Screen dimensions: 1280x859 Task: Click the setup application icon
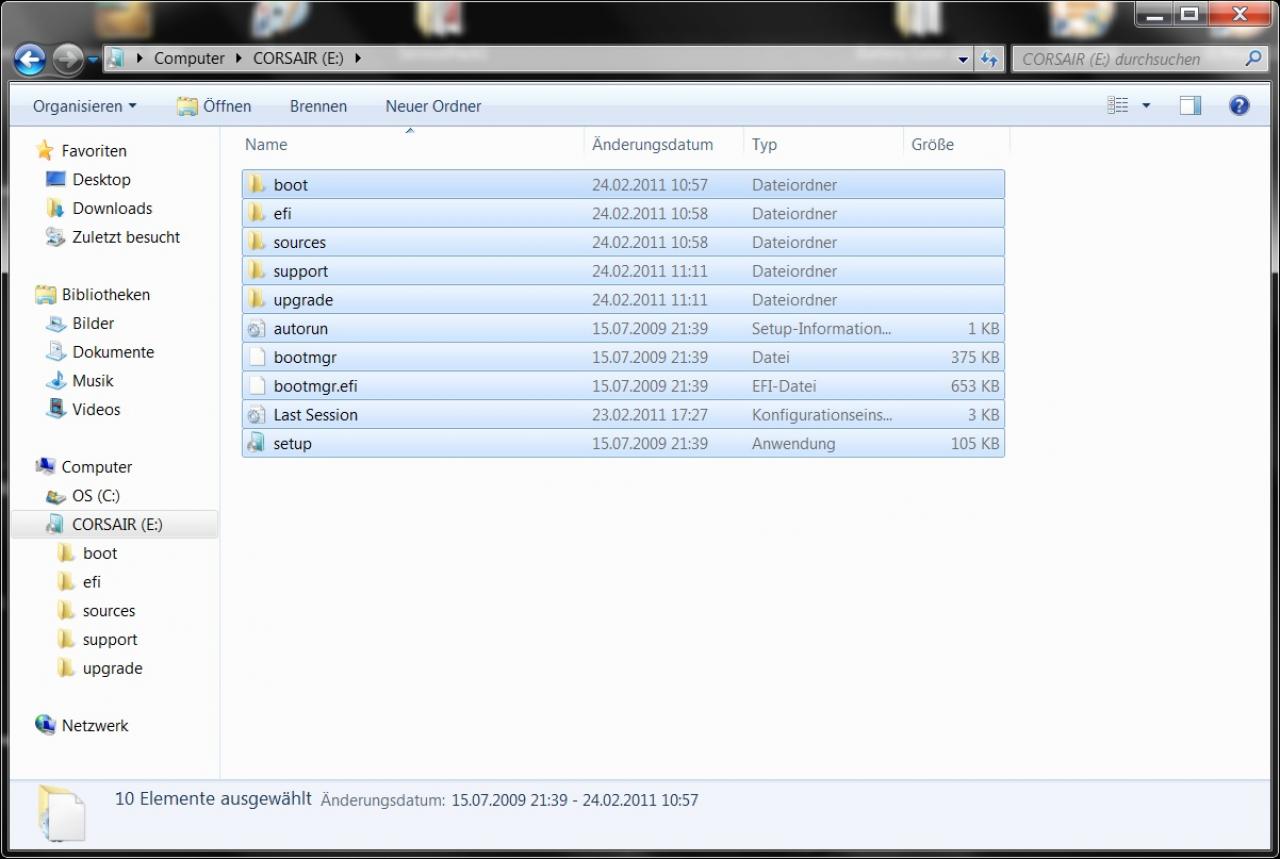[257, 444]
